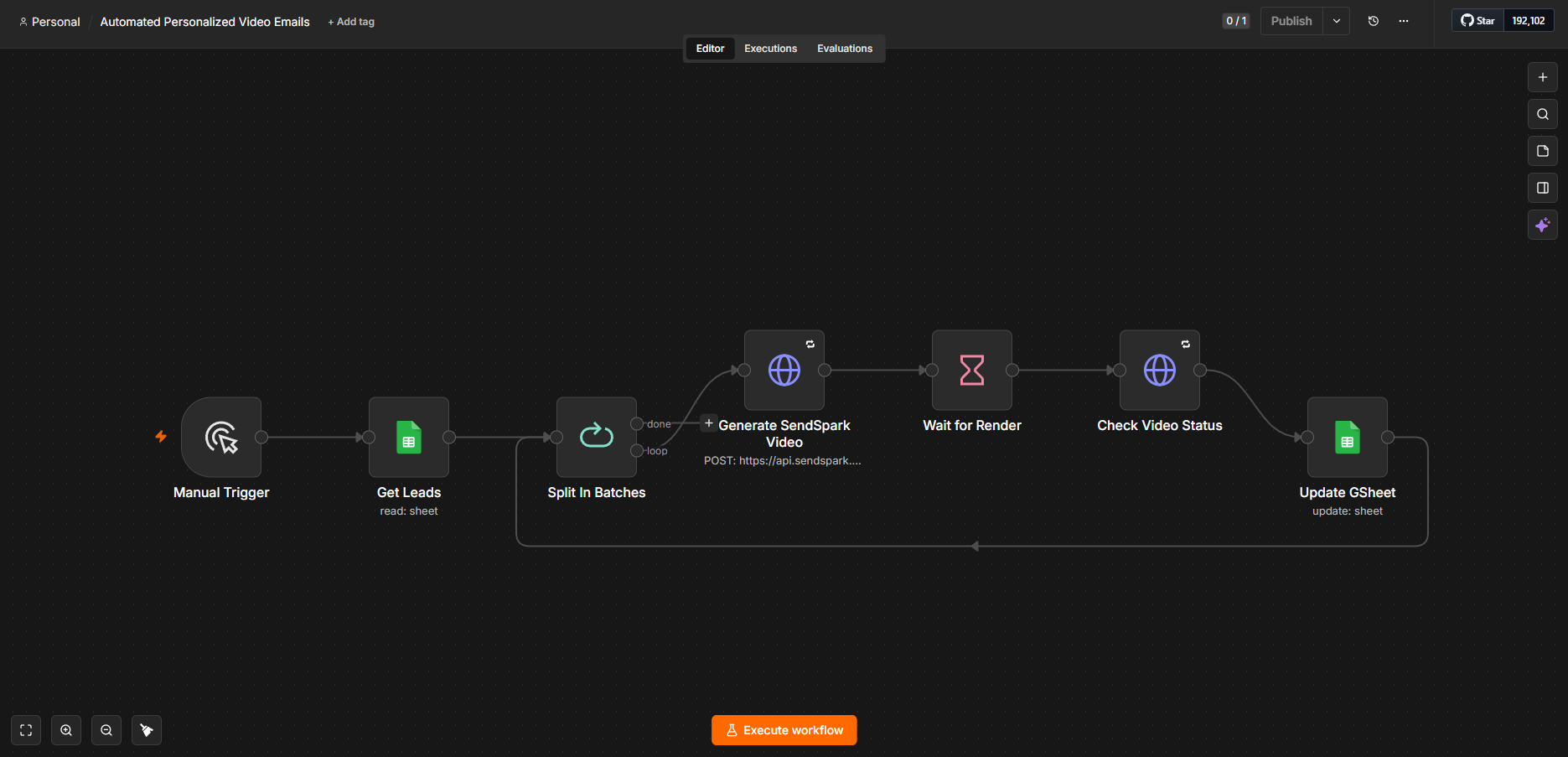The width and height of the screenshot is (1568, 757).
Task: Switch to the Evaluations tab
Action: [x=845, y=49]
